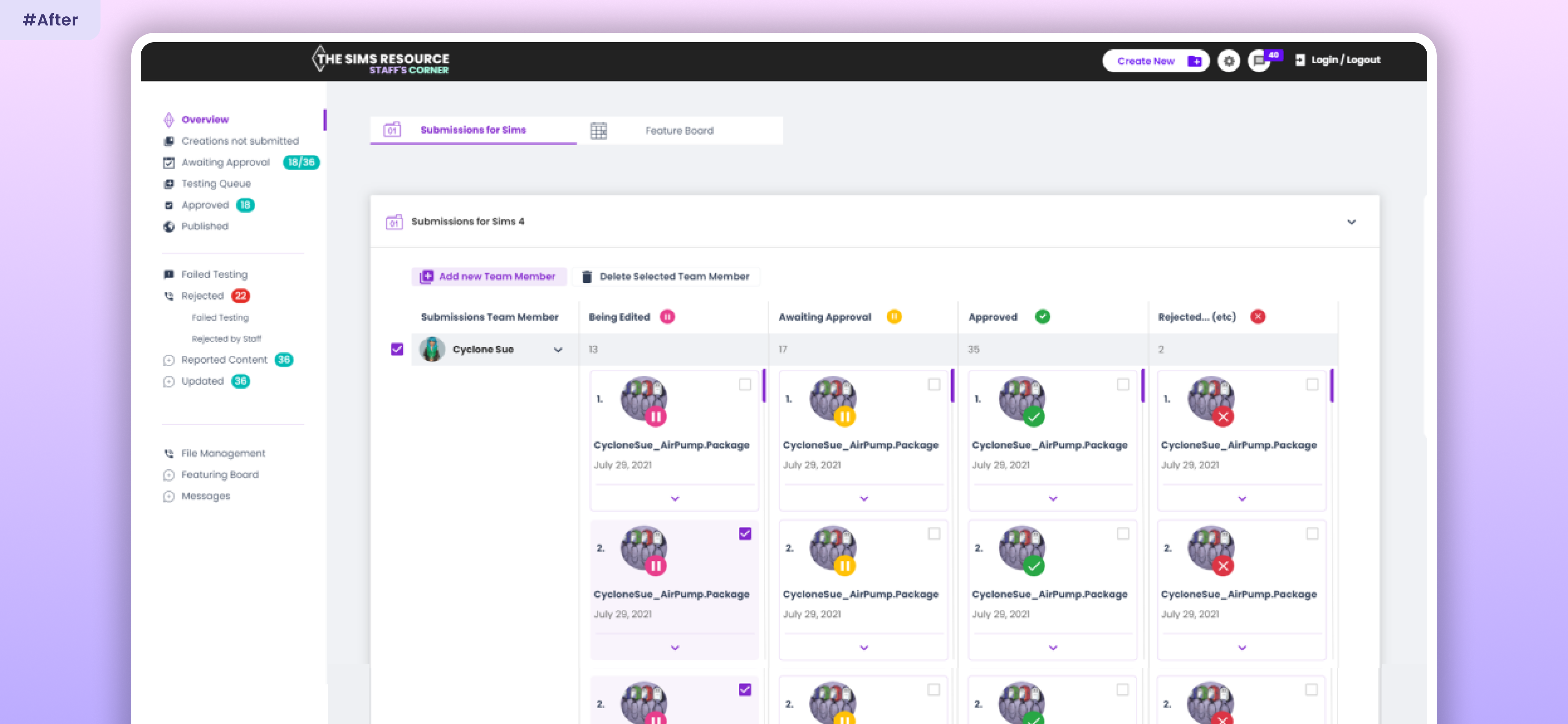This screenshot has height=724, width=1568.
Task: Click trash icon on Delete Selected Team Member
Action: click(x=587, y=277)
